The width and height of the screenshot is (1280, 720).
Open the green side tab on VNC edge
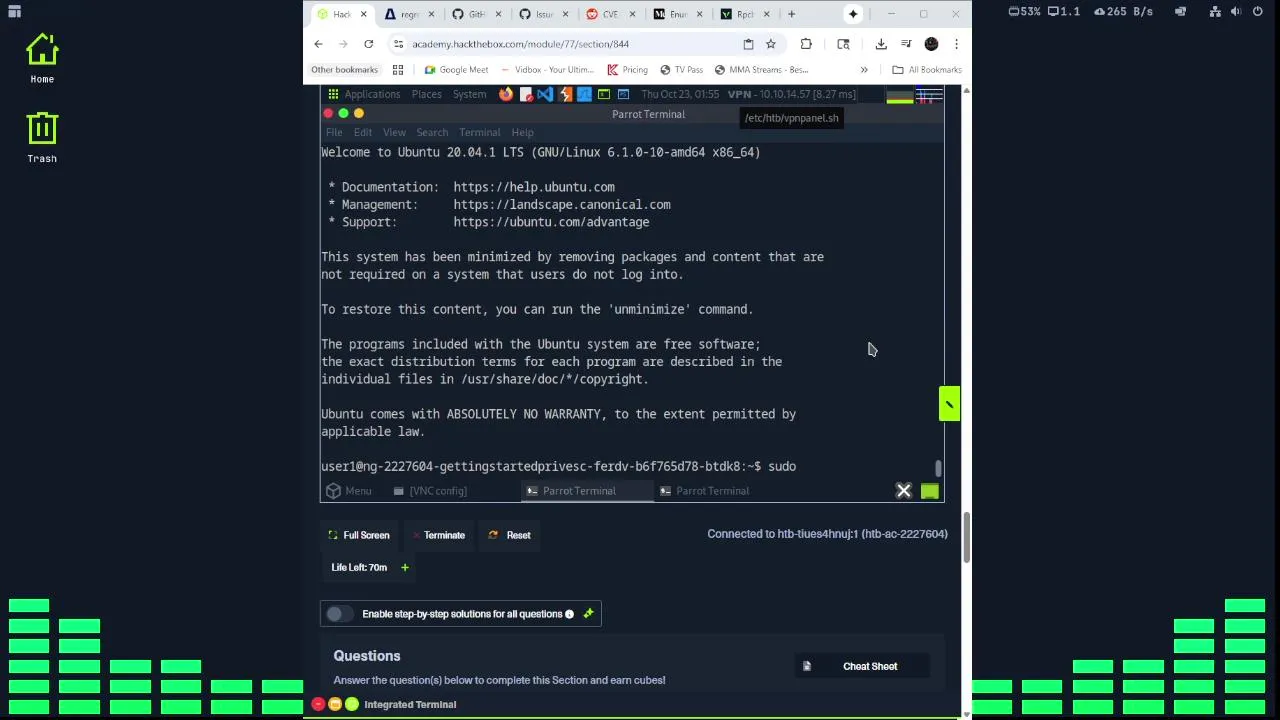[949, 404]
